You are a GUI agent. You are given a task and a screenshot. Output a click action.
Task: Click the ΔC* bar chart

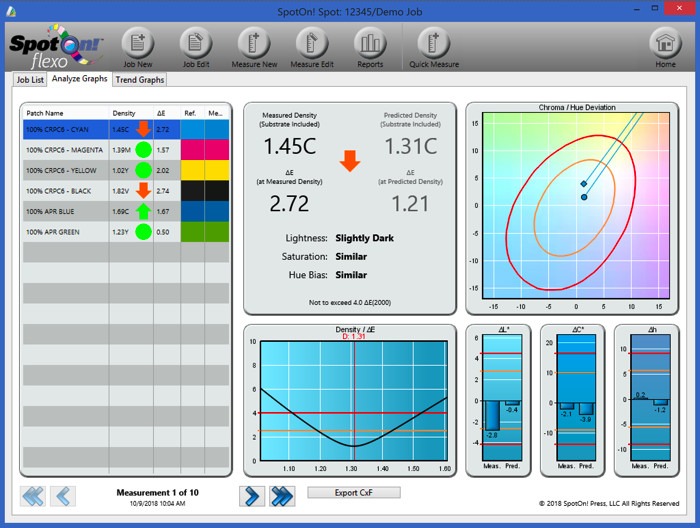(x=576, y=397)
